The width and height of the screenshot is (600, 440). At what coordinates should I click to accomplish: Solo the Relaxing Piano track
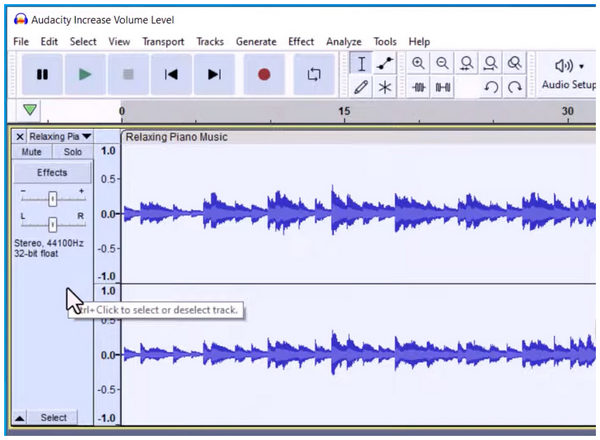[x=73, y=152]
